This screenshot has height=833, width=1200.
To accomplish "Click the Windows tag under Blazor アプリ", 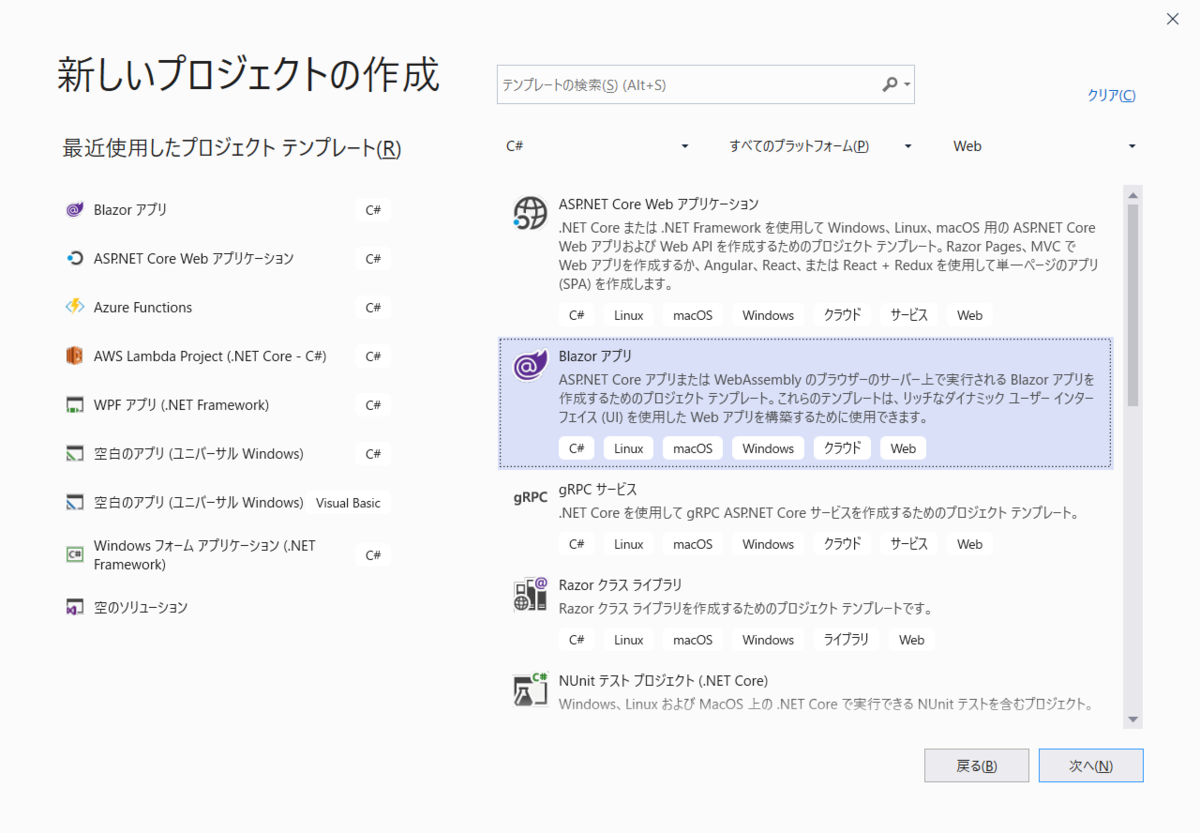I will coord(768,449).
